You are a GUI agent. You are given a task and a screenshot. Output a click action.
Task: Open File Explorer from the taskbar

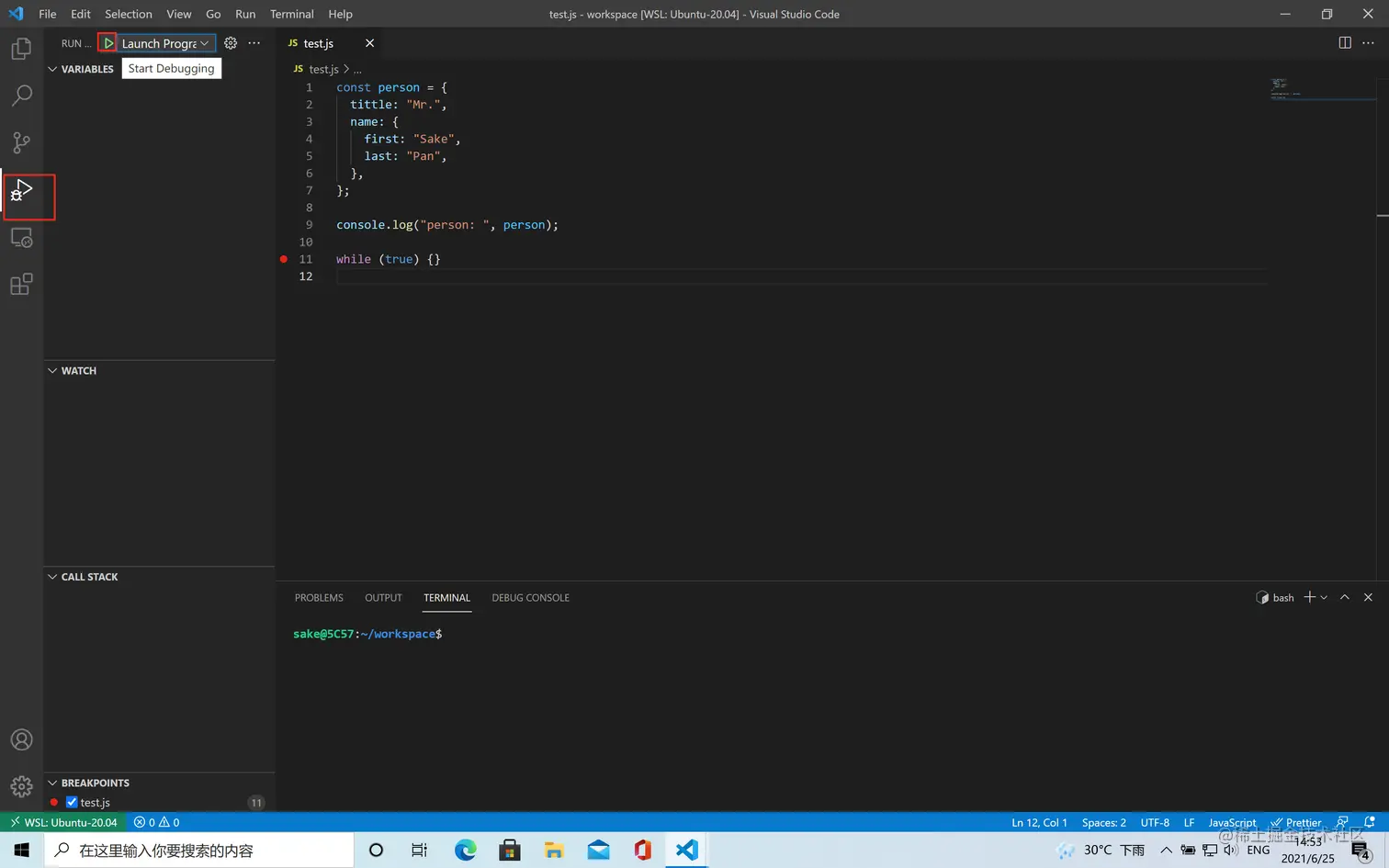coord(554,850)
